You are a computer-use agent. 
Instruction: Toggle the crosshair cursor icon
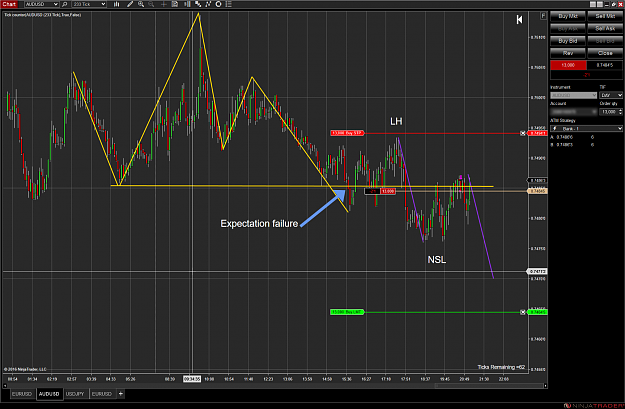coord(163,4)
